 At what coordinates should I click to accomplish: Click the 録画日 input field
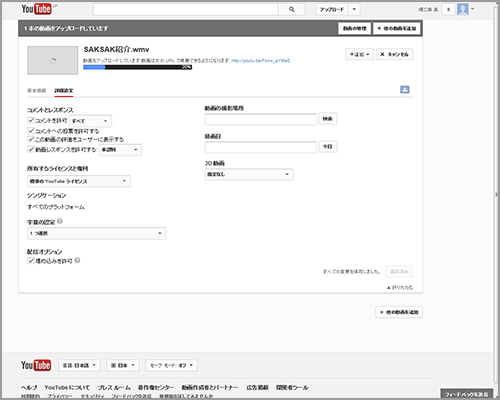click(261, 147)
